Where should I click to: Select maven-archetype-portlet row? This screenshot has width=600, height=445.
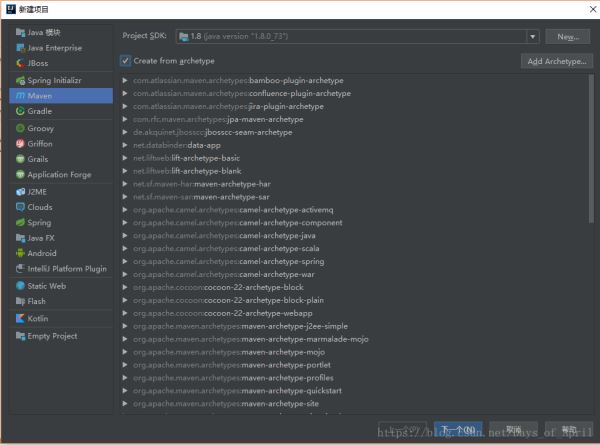[354, 365]
